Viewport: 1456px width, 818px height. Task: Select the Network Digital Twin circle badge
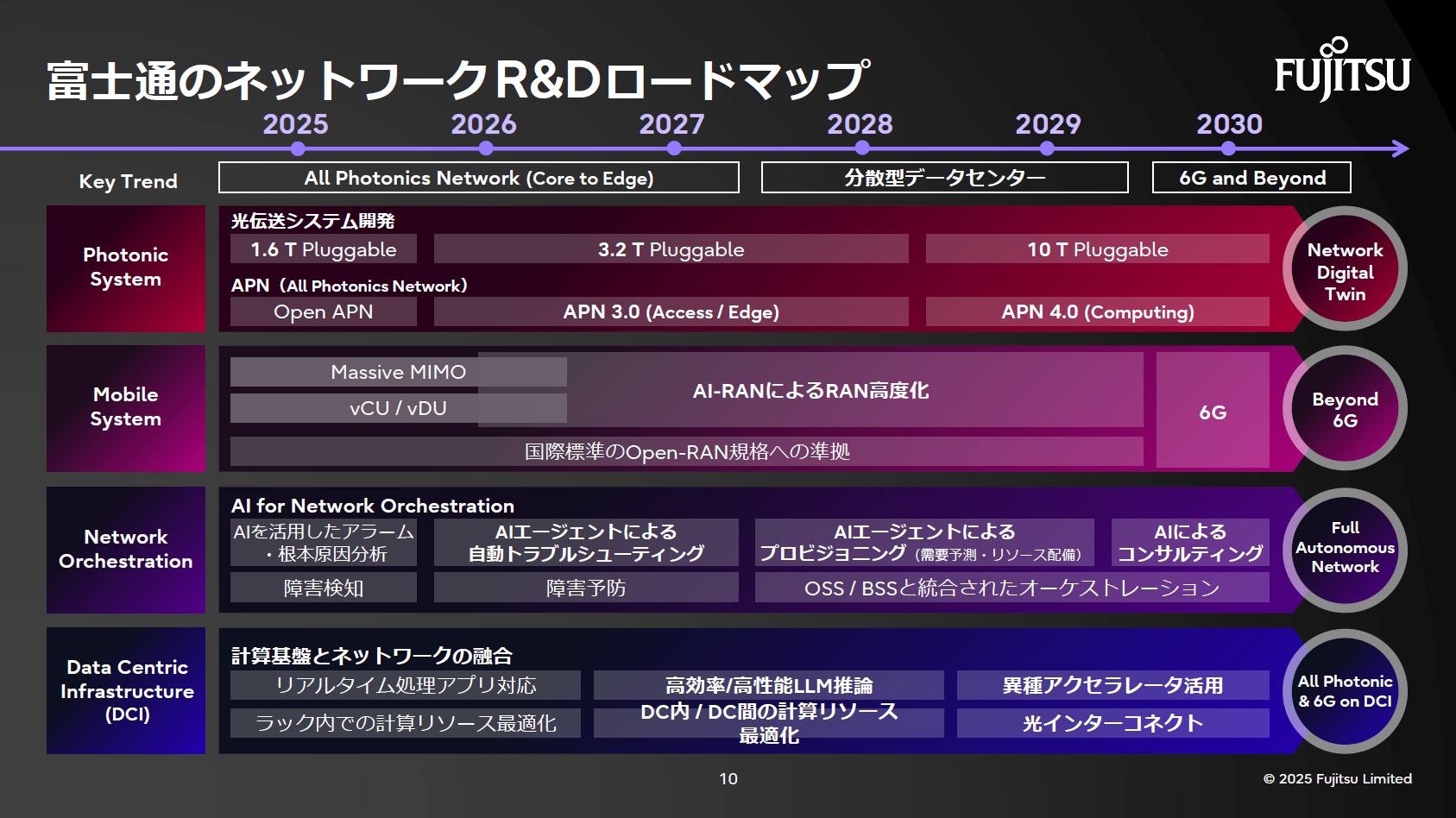(1345, 270)
